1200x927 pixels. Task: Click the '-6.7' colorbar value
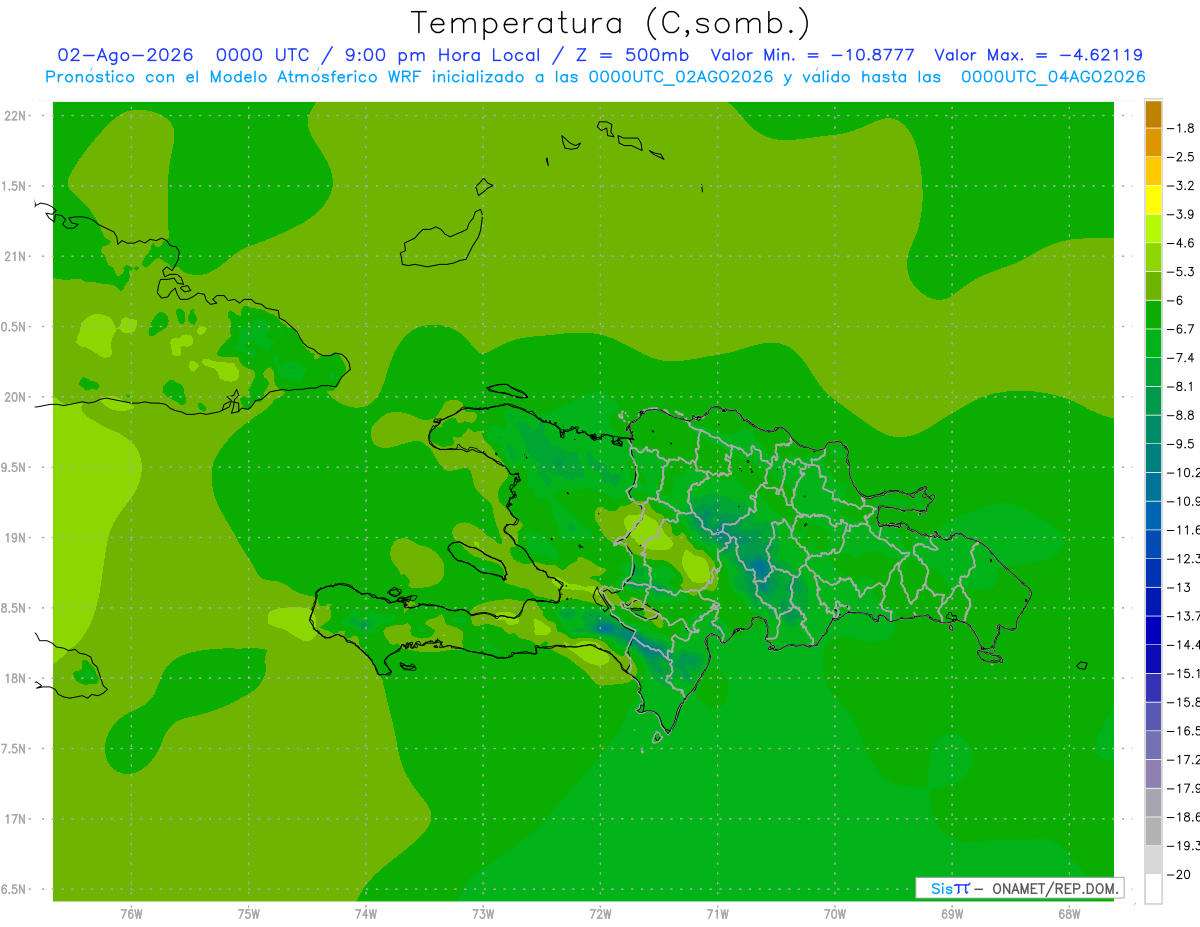click(x=1183, y=329)
